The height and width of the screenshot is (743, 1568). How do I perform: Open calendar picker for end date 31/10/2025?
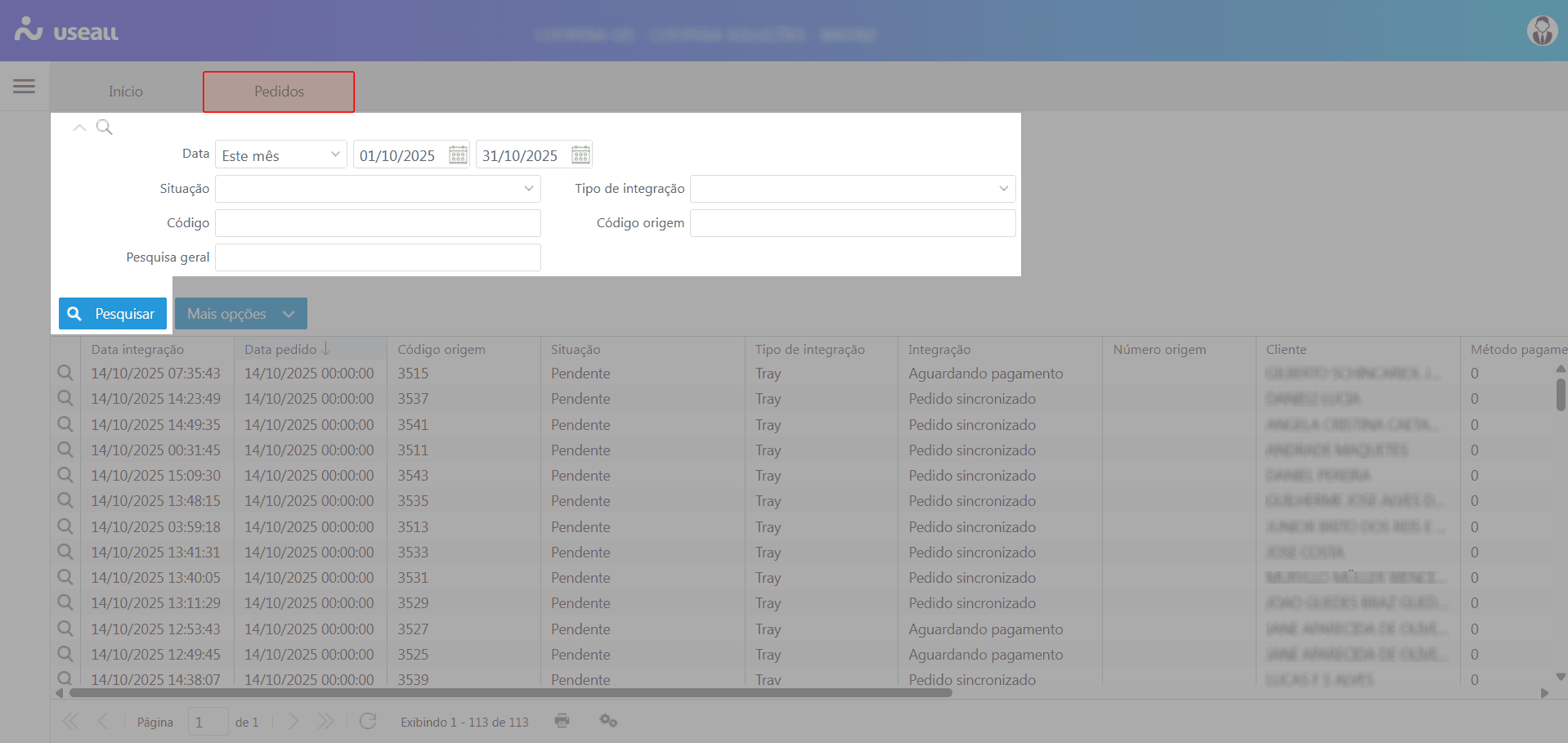click(580, 154)
